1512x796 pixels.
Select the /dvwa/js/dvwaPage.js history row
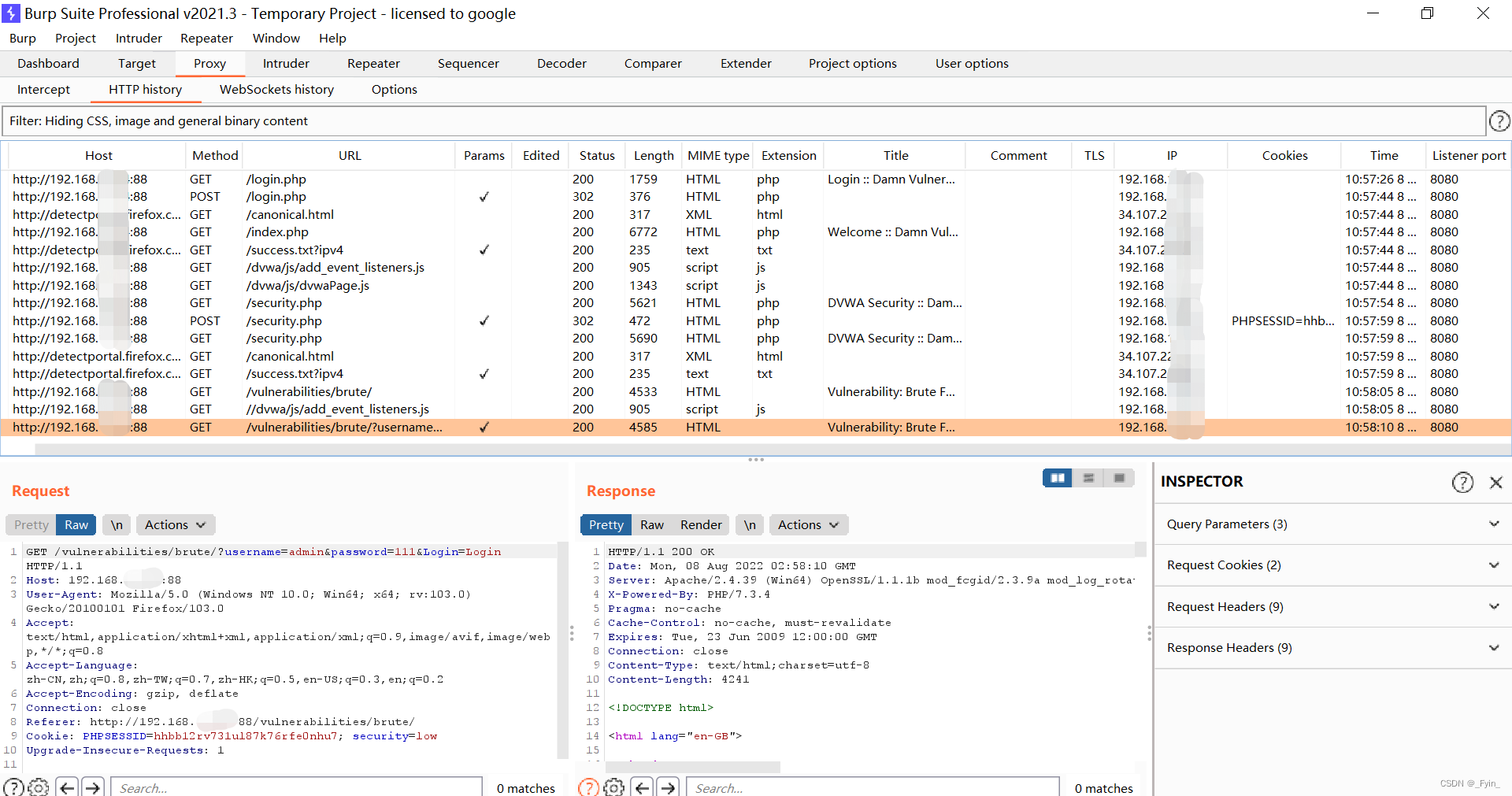[x=756, y=286]
